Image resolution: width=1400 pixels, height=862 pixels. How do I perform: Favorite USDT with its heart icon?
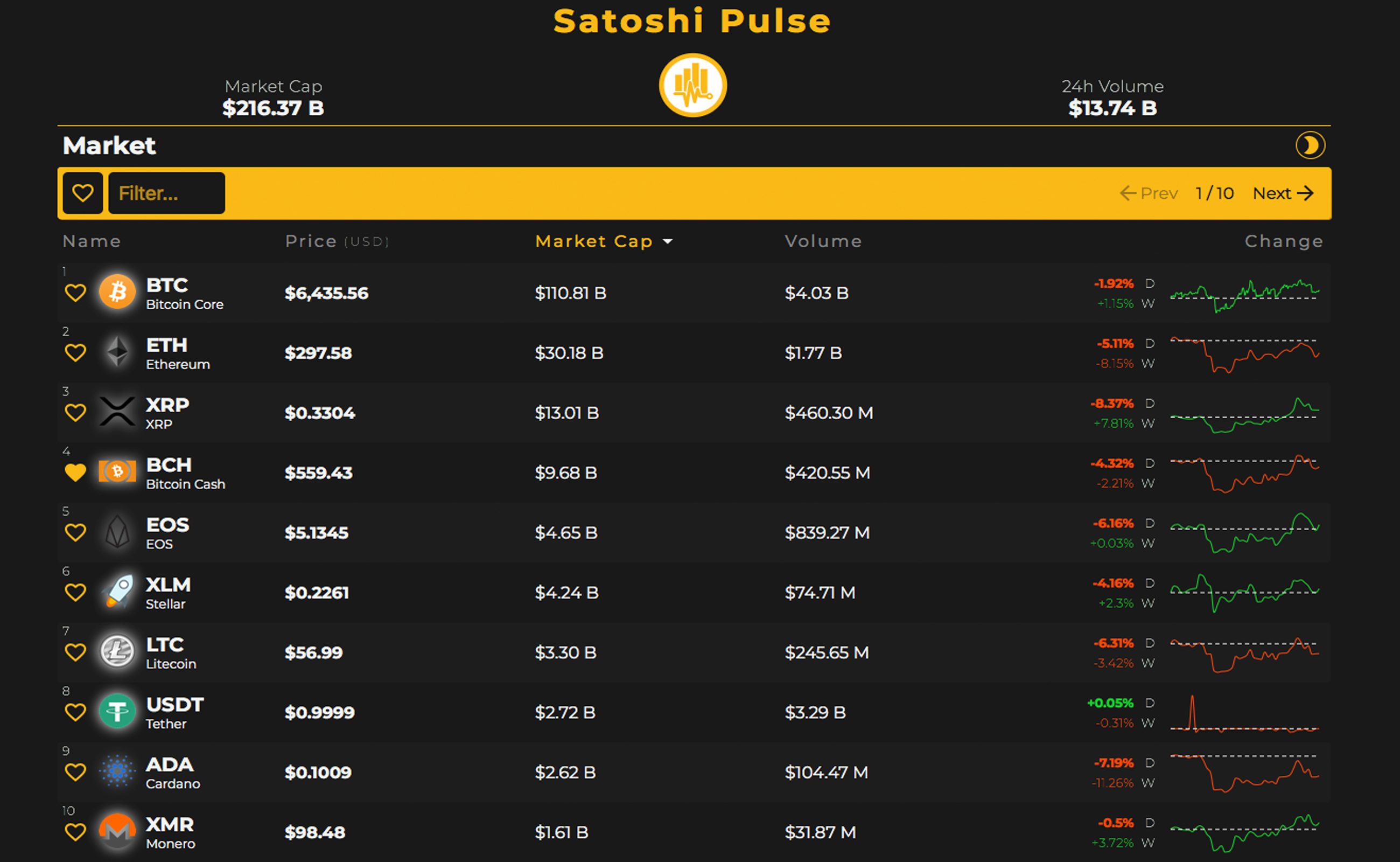point(75,712)
